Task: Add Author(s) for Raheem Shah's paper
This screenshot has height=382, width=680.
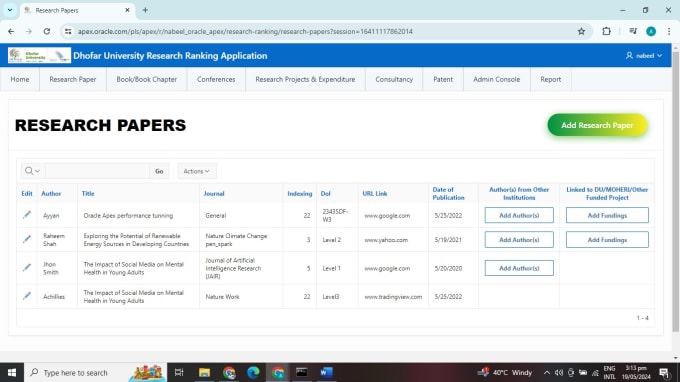Action: point(519,239)
